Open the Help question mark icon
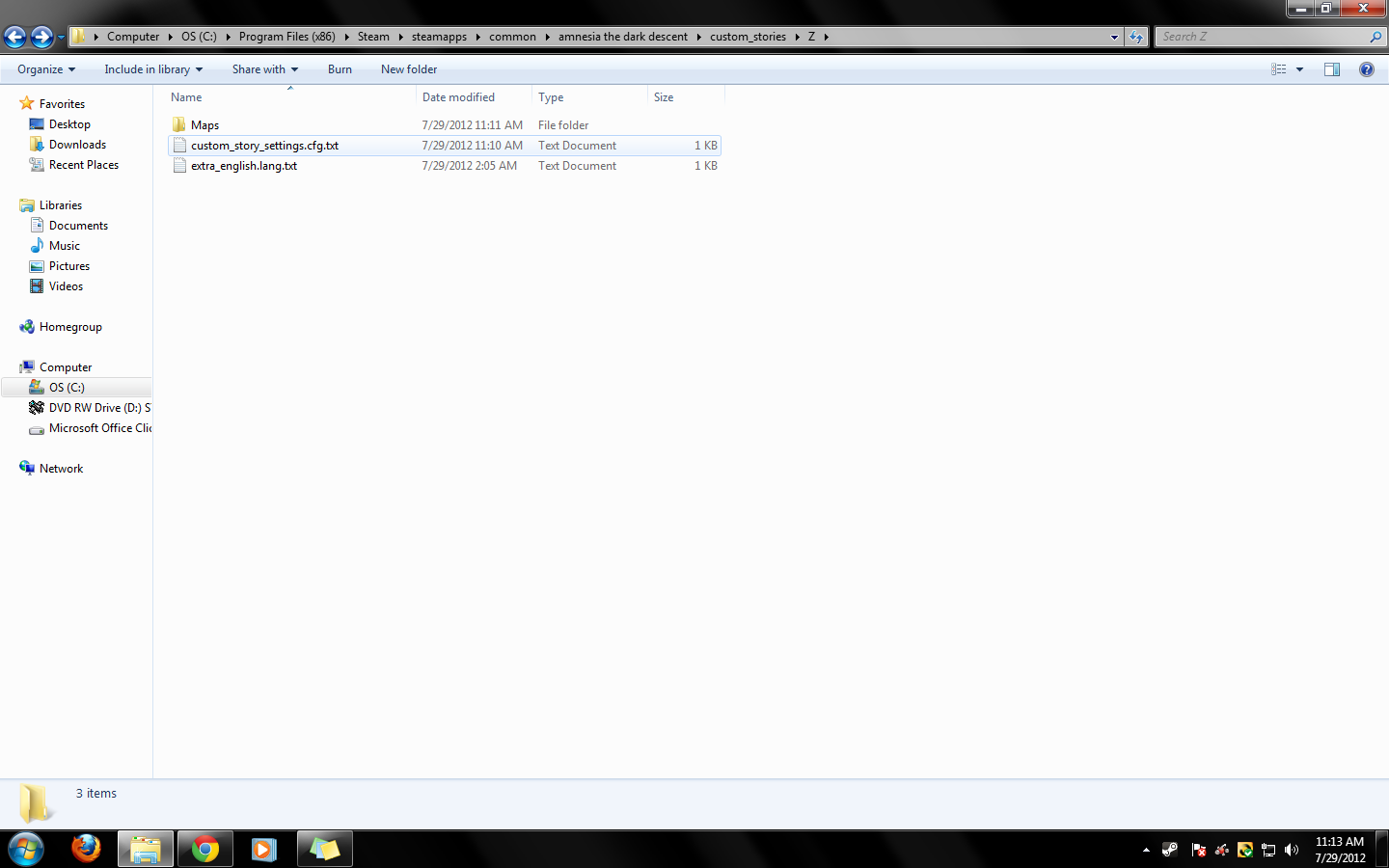1389x868 pixels. click(1366, 69)
